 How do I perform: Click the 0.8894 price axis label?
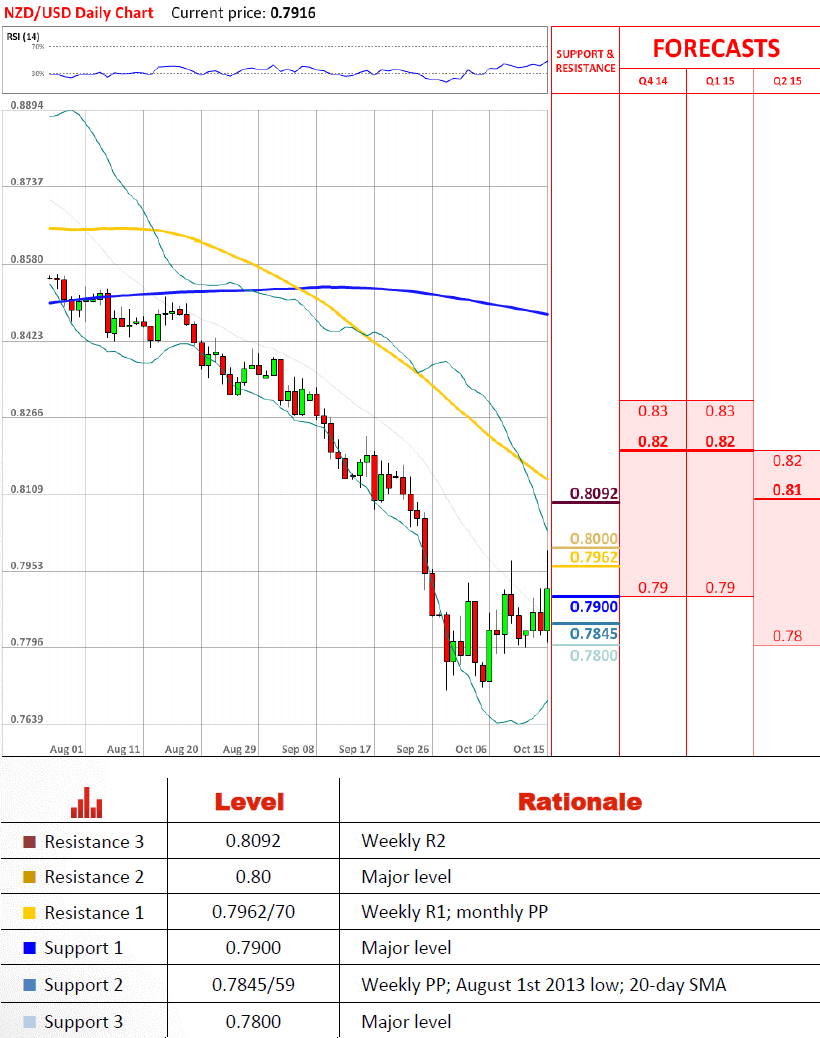27,105
